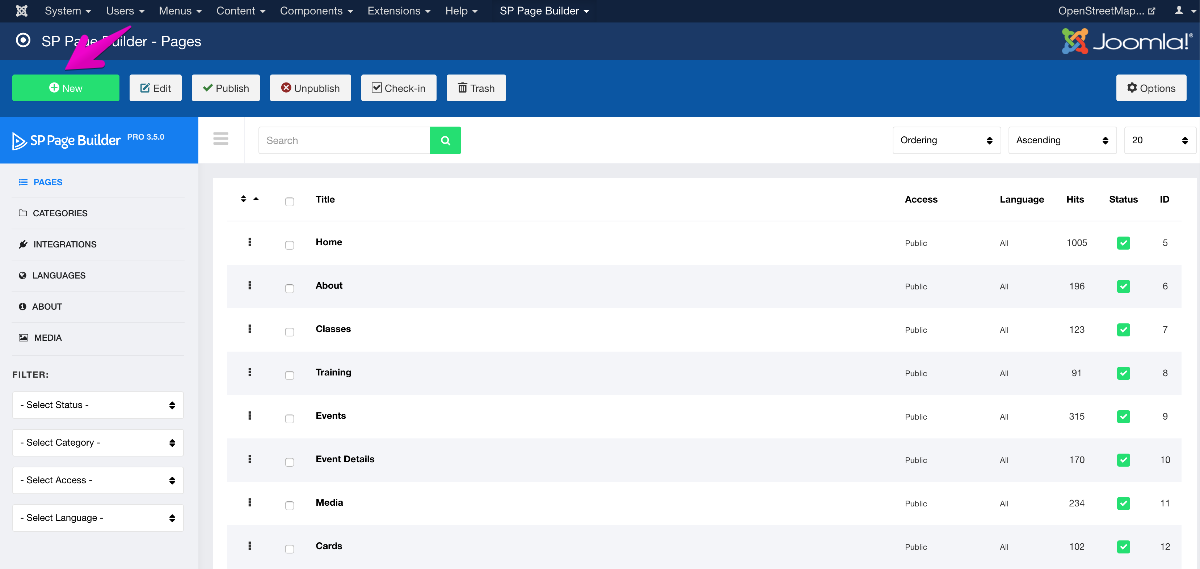Check the checkbox for Home row
This screenshot has width=1200, height=569.
coord(289,245)
